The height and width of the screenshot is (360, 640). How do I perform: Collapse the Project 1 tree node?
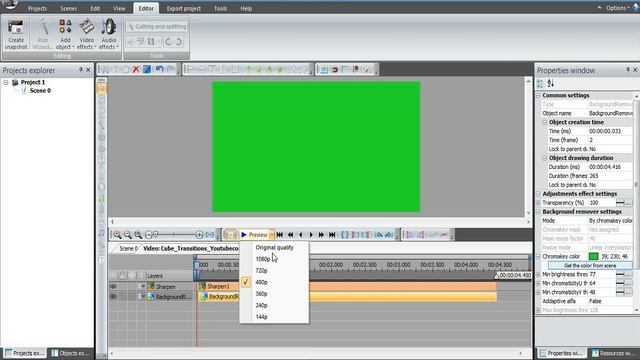pos(6,82)
